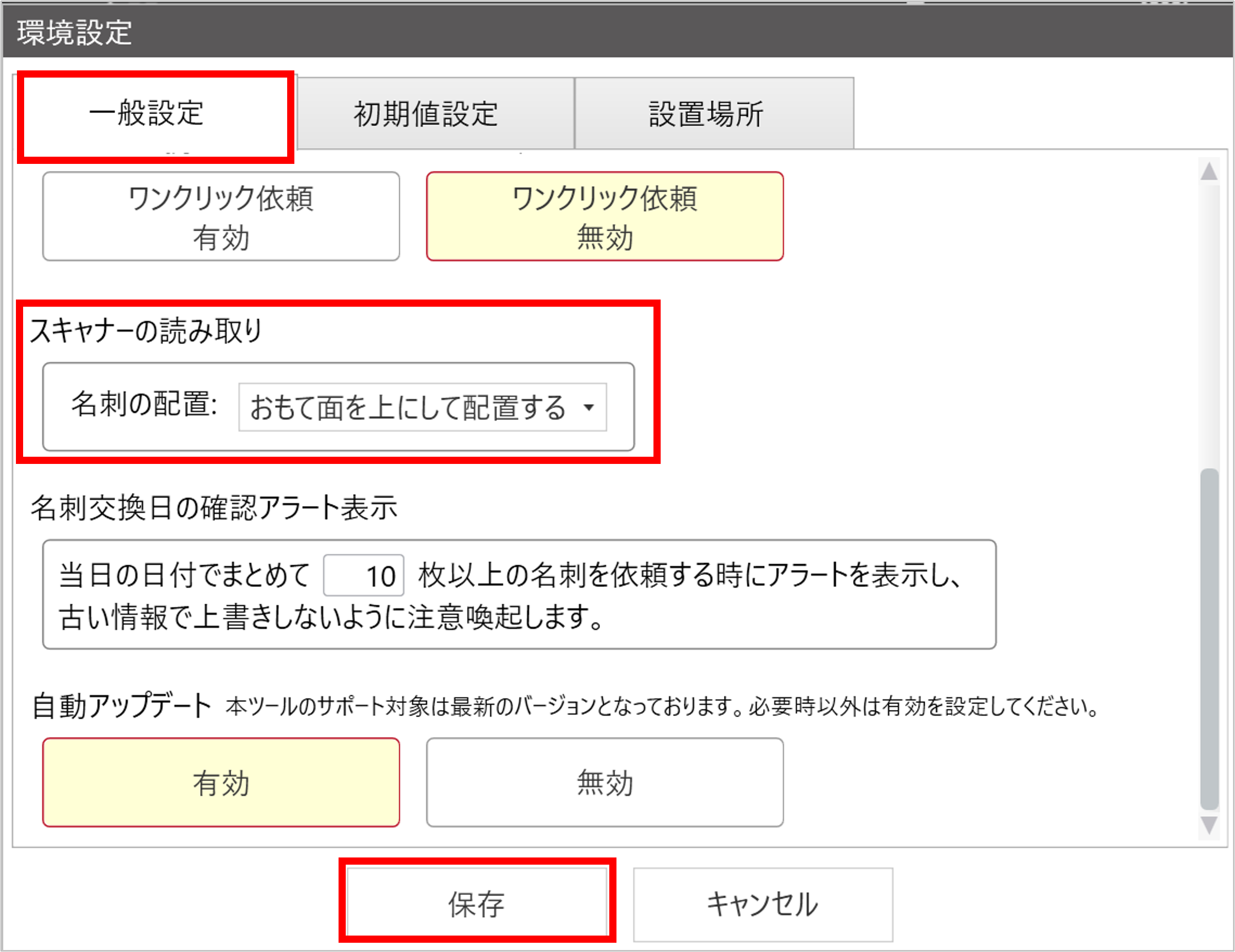
Task: Click the scroll up arrow
Action: click(1208, 172)
